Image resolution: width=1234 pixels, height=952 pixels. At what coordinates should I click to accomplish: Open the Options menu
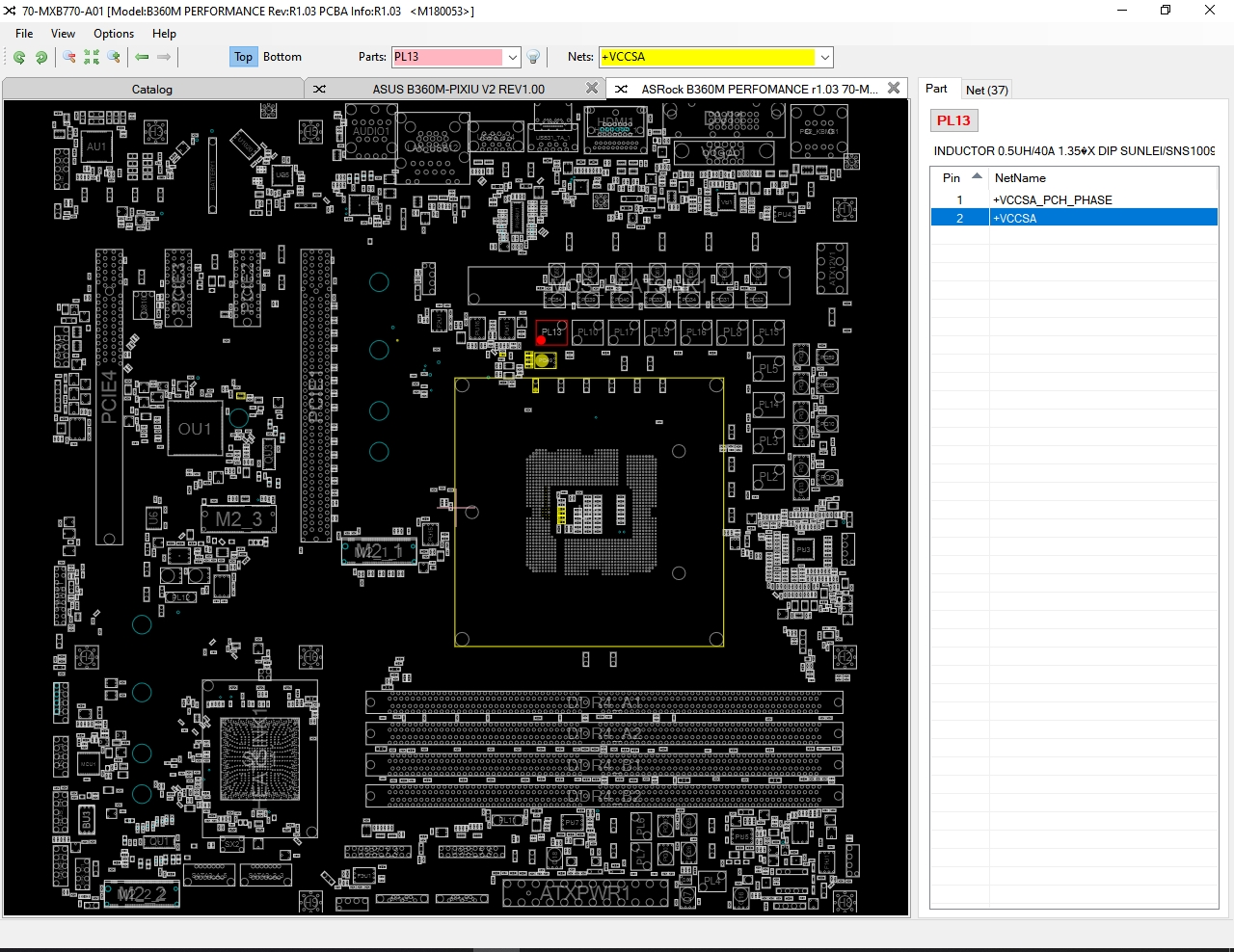pyautogui.click(x=114, y=33)
